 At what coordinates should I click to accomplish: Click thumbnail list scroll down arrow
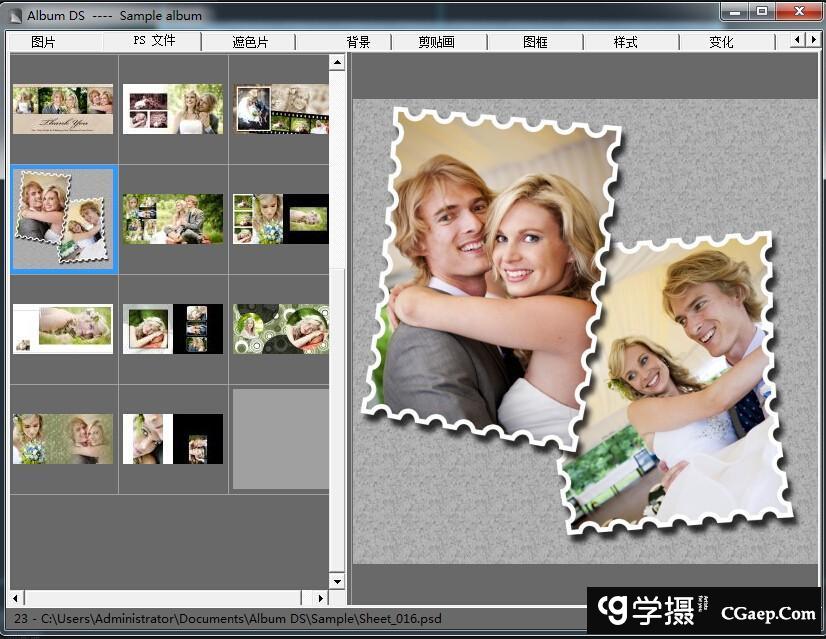[337, 581]
